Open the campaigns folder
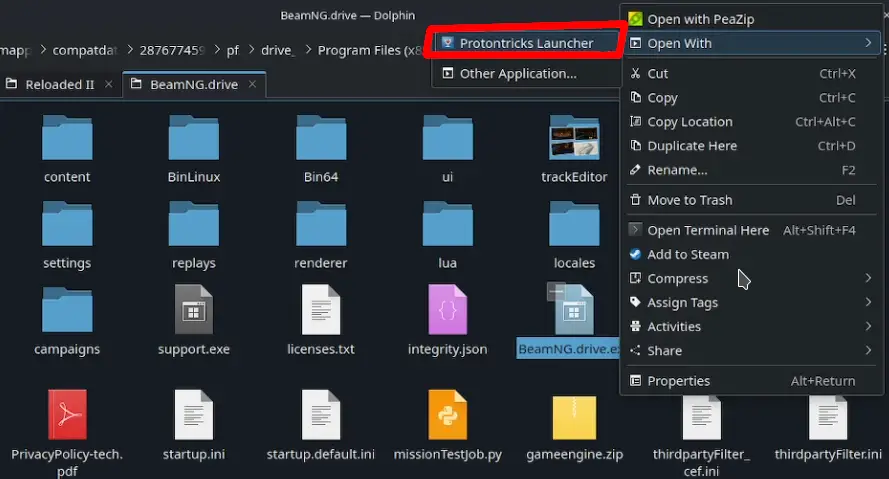The height and width of the screenshot is (479, 889). (67, 310)
